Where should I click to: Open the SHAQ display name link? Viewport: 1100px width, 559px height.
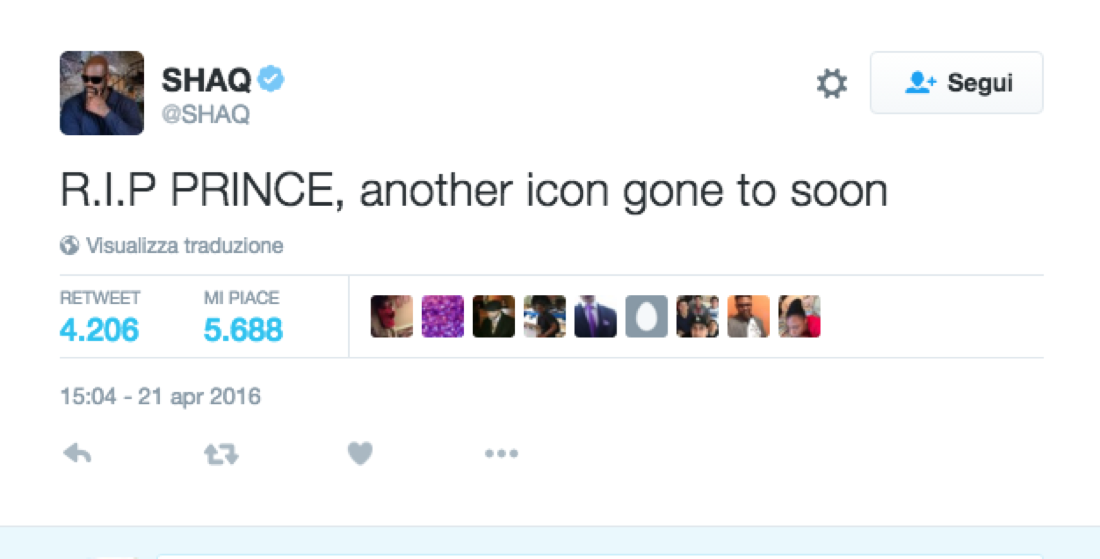(206, 81)
